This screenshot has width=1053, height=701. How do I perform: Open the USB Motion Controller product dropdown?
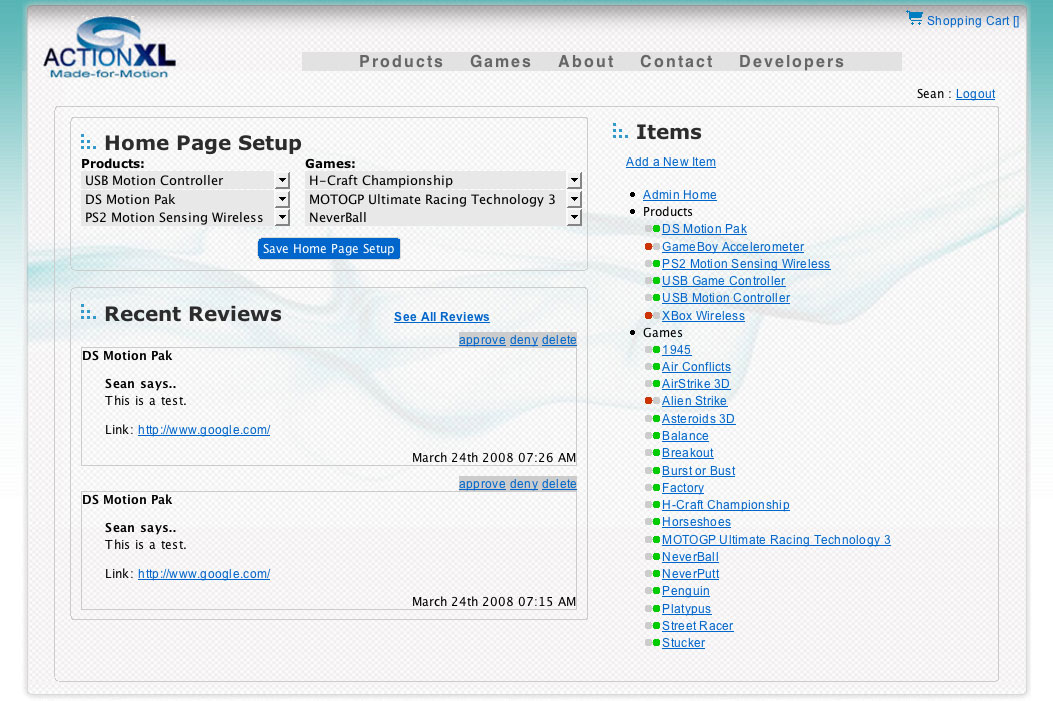pos(185,181)
